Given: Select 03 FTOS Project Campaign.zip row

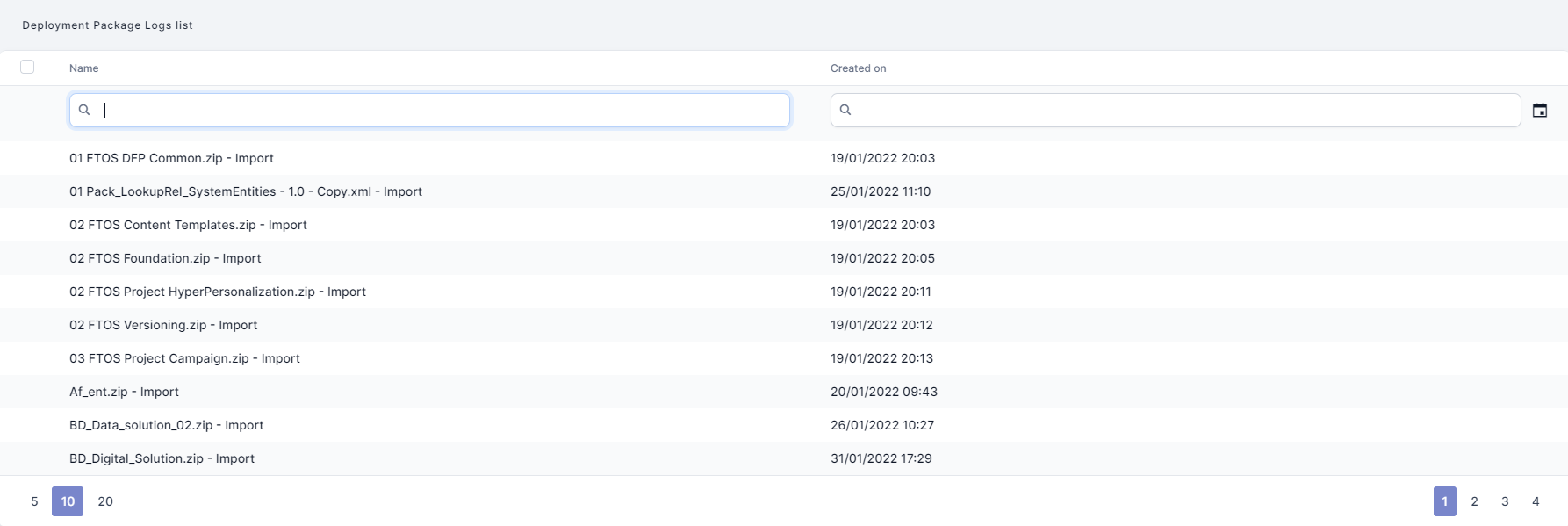Looking at the screenshot, I should click(x=184, y=358).
